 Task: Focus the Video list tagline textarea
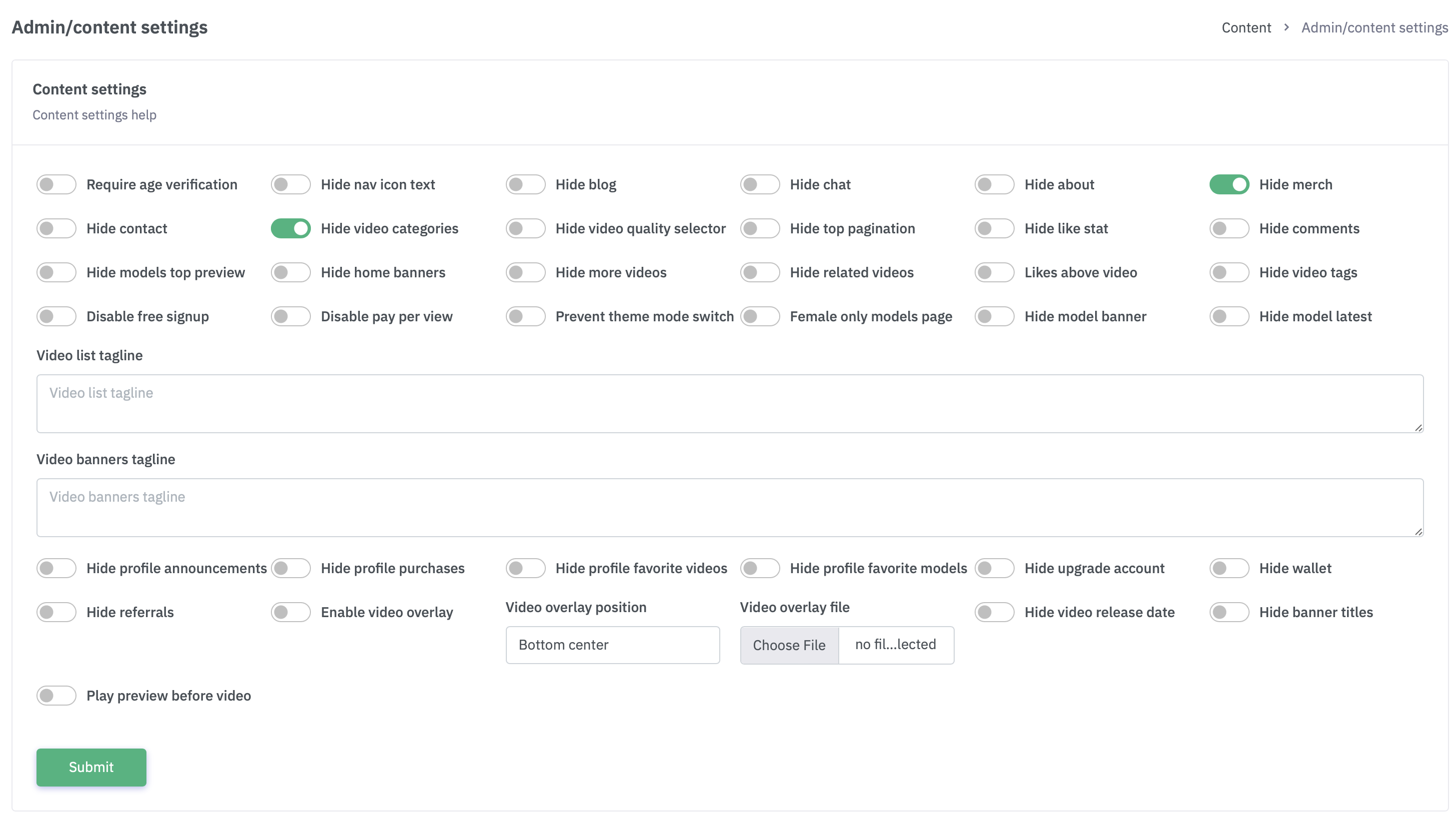click(729, 404)
